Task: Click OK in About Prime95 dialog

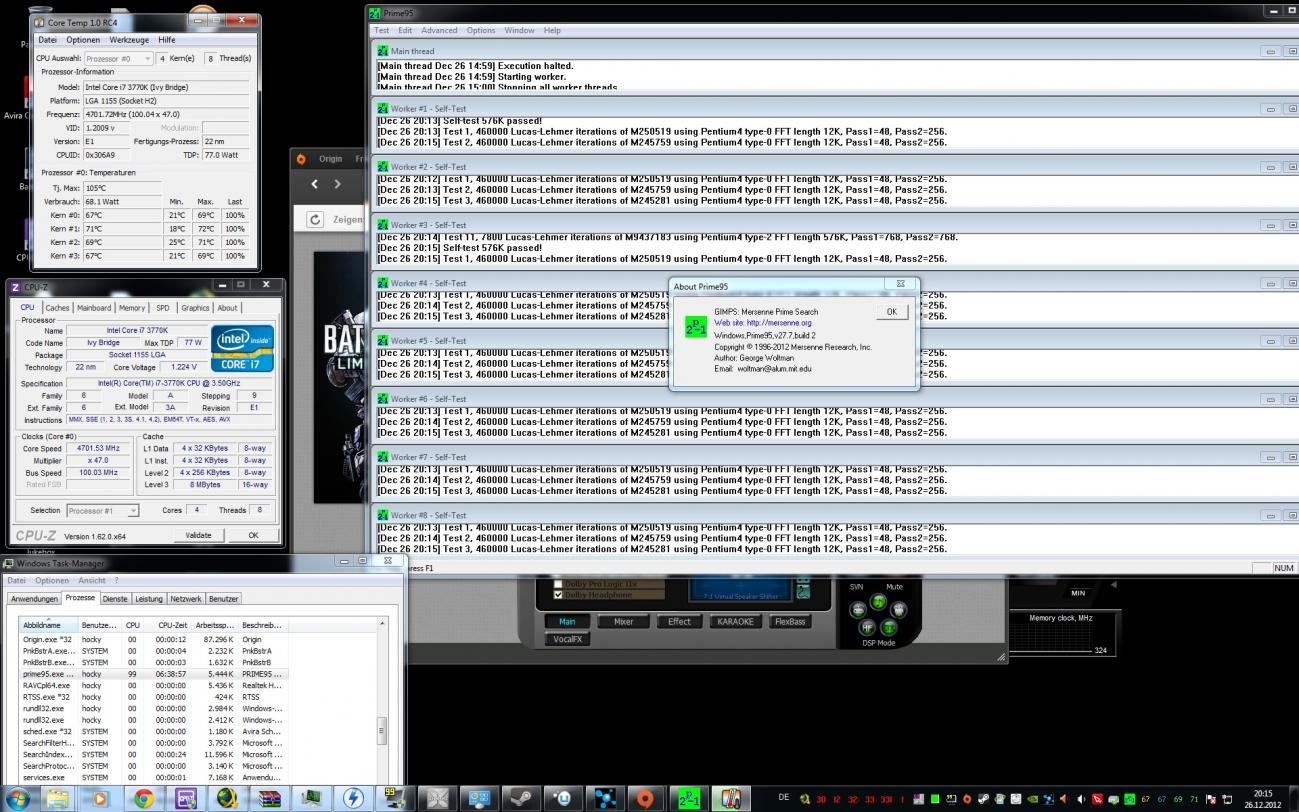Action: coord(891,312)
